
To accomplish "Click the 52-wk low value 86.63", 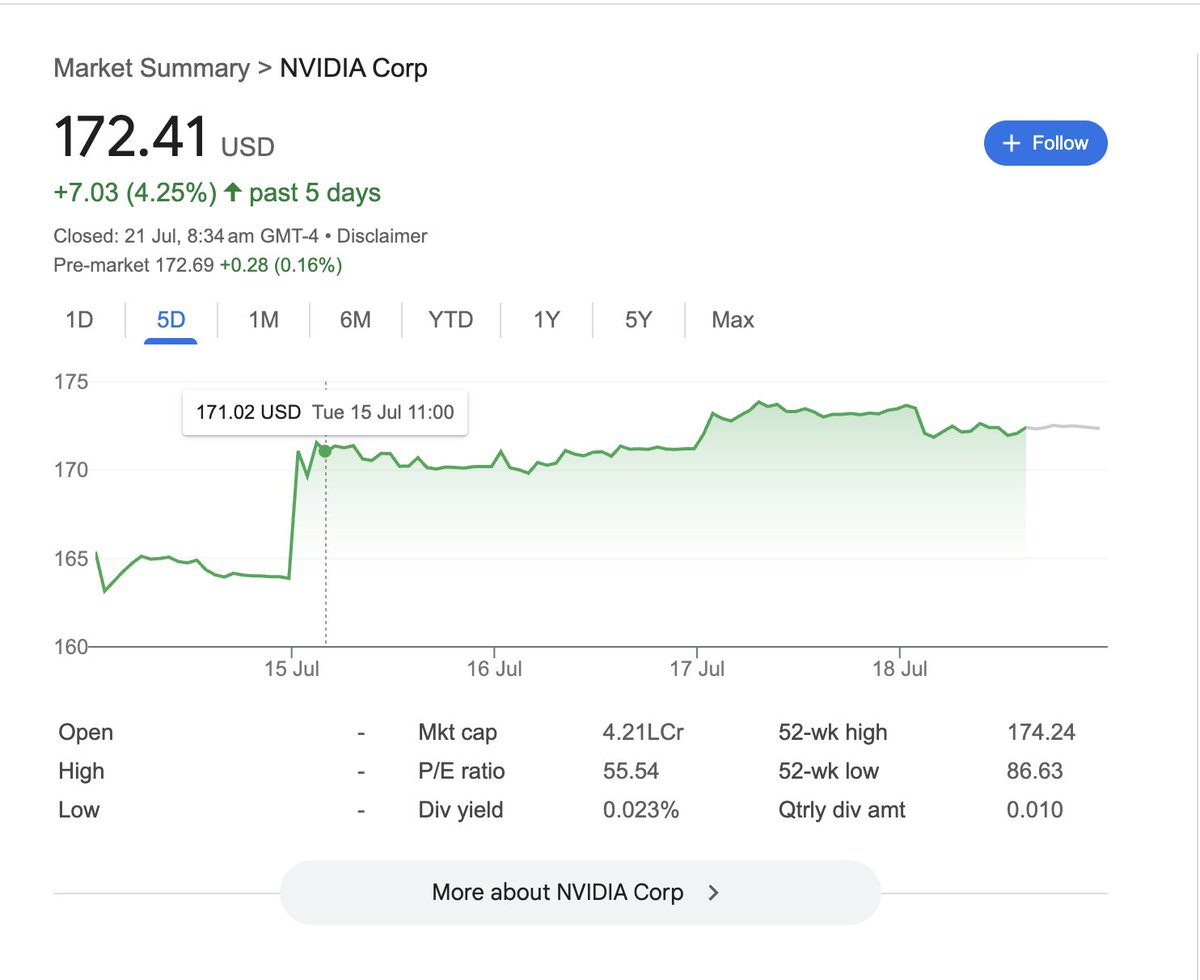I will (1035, 772).
